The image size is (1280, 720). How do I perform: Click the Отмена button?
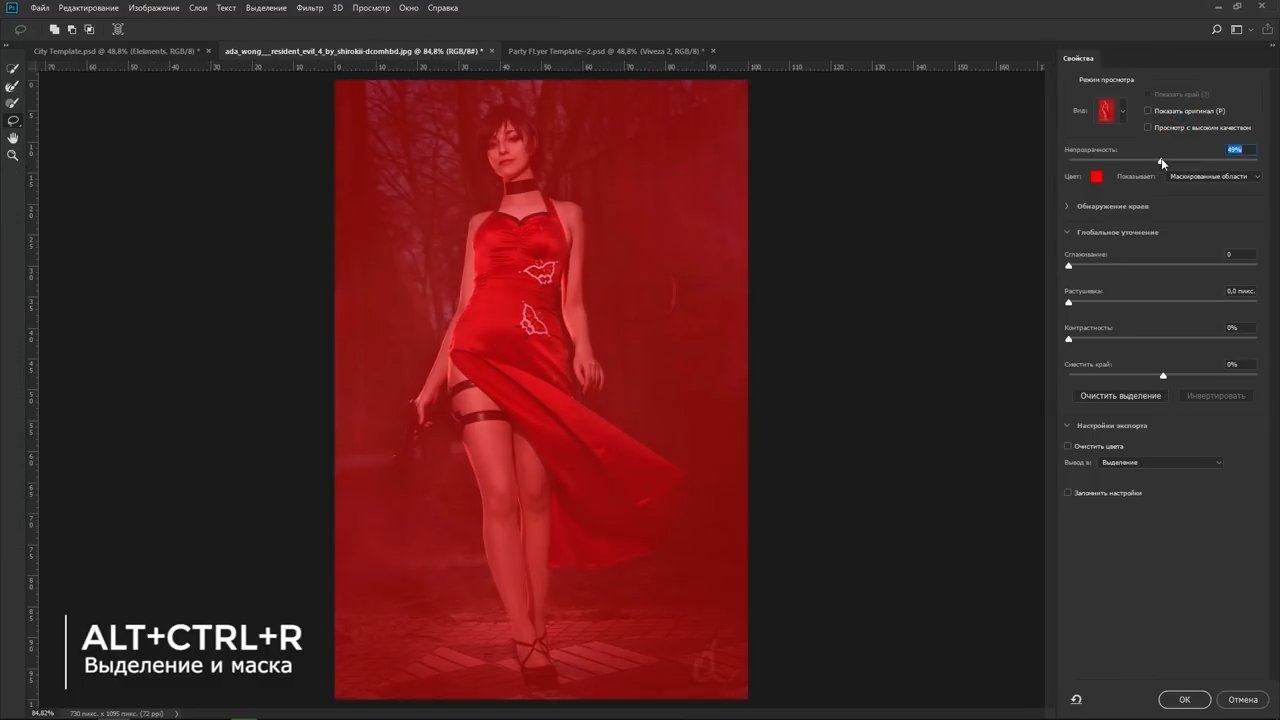tap(1243, 700)
